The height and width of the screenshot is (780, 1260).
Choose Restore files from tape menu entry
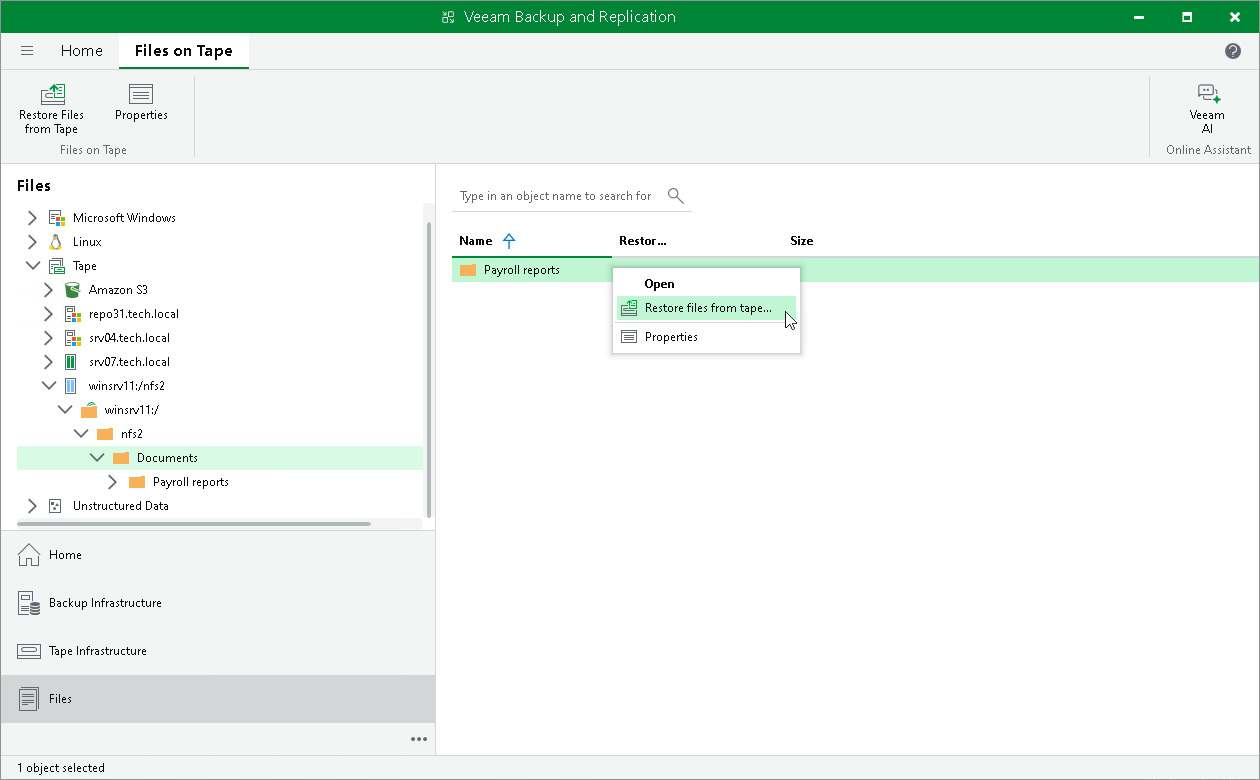706,308
